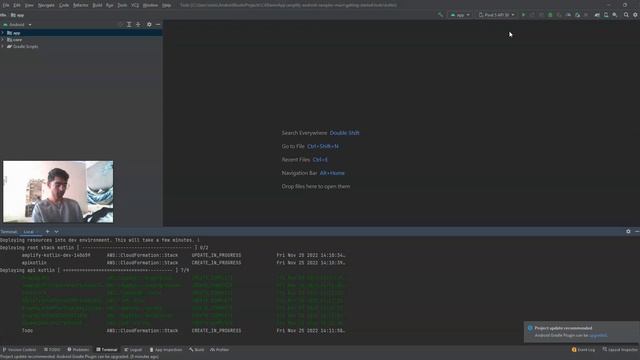Image resolution: width=640 pixels, height=360 pixels.
Task: Click Expand All icon in Project panel
Action: 129,24
